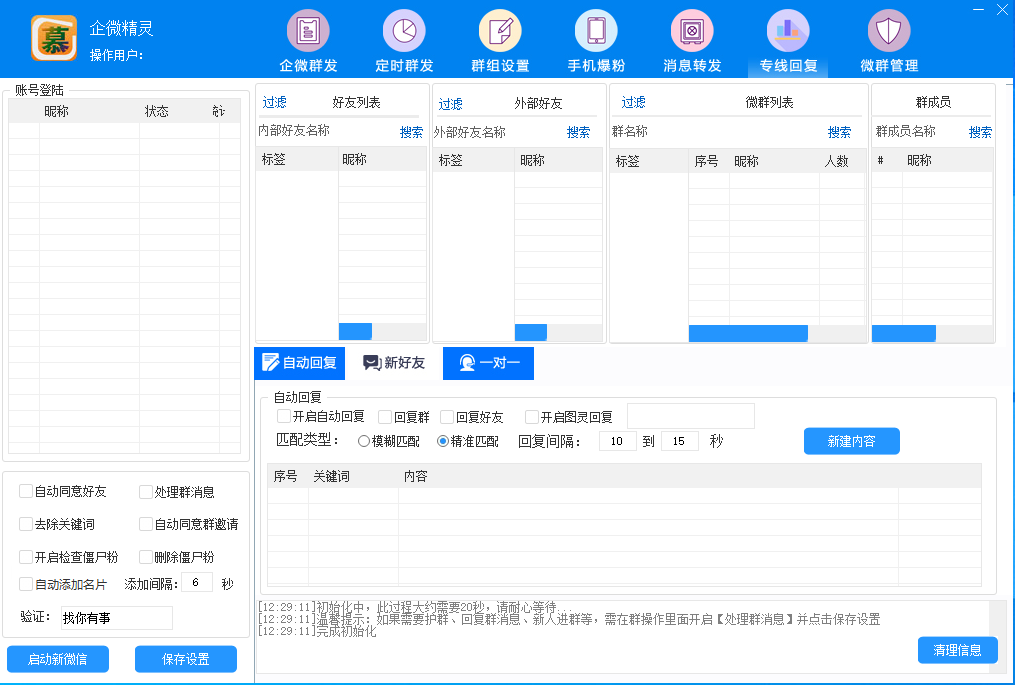Toggle 自动同意好友 checkbox
This screenshot has width=1015, height=685.
(26, 491)
